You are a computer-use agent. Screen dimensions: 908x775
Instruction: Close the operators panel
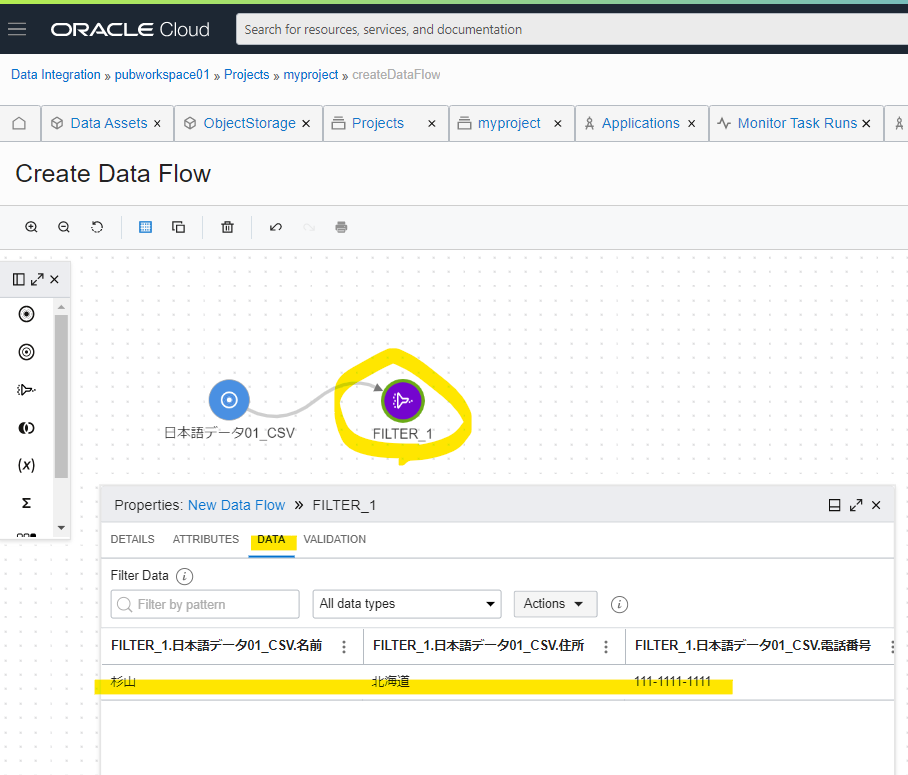[54, 279]
